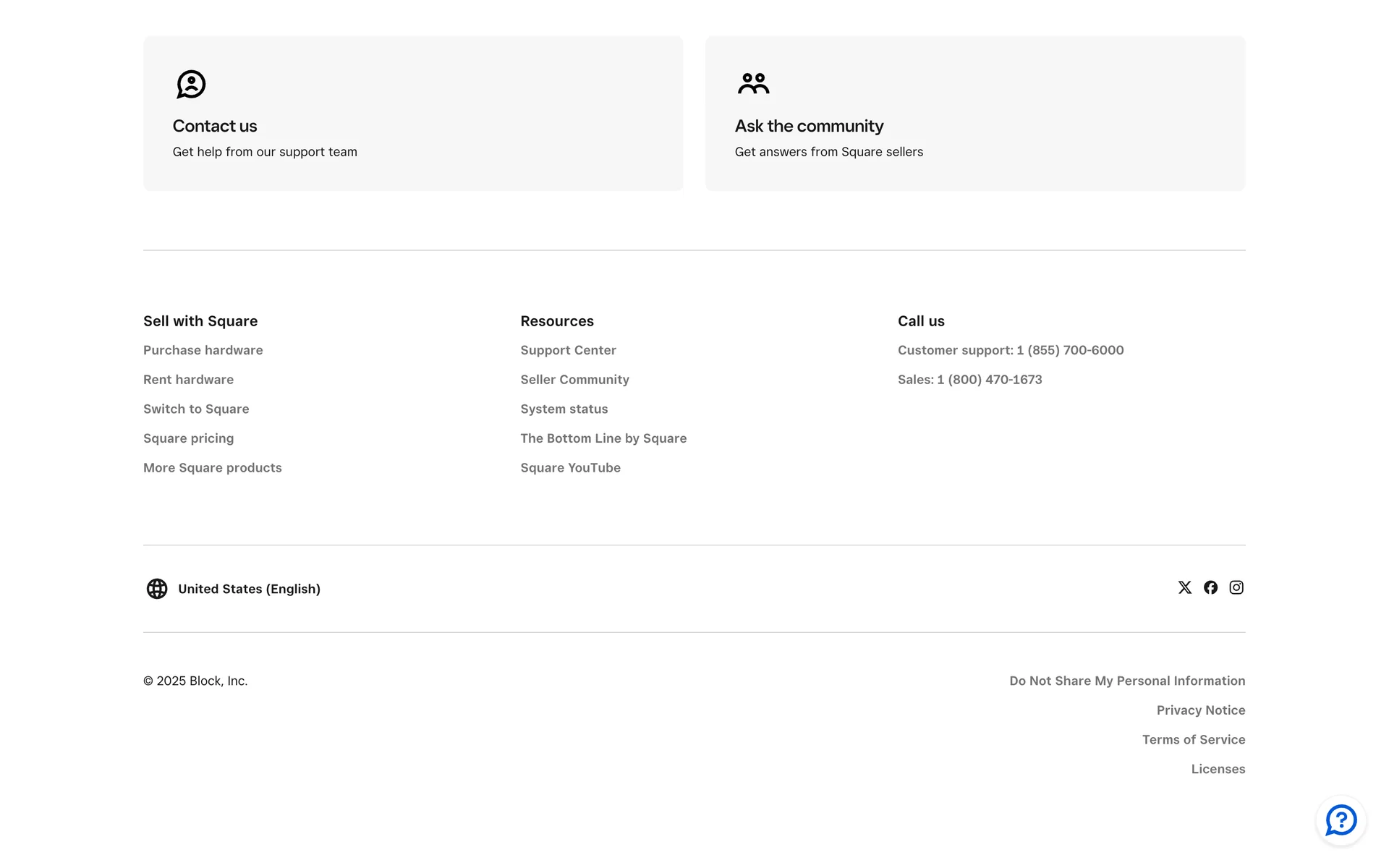Open More Square products link
Image resolution: width=1389 pixels, height=868 pixels.
213,468
